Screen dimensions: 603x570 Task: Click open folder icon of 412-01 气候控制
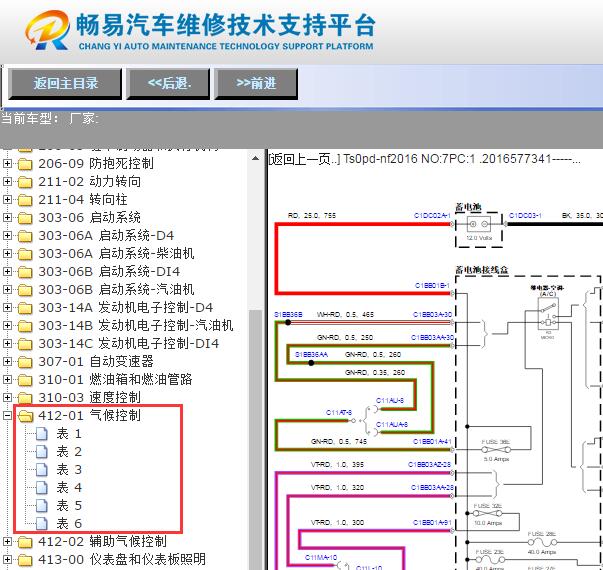pyautogui.click(x=26, y=416)
